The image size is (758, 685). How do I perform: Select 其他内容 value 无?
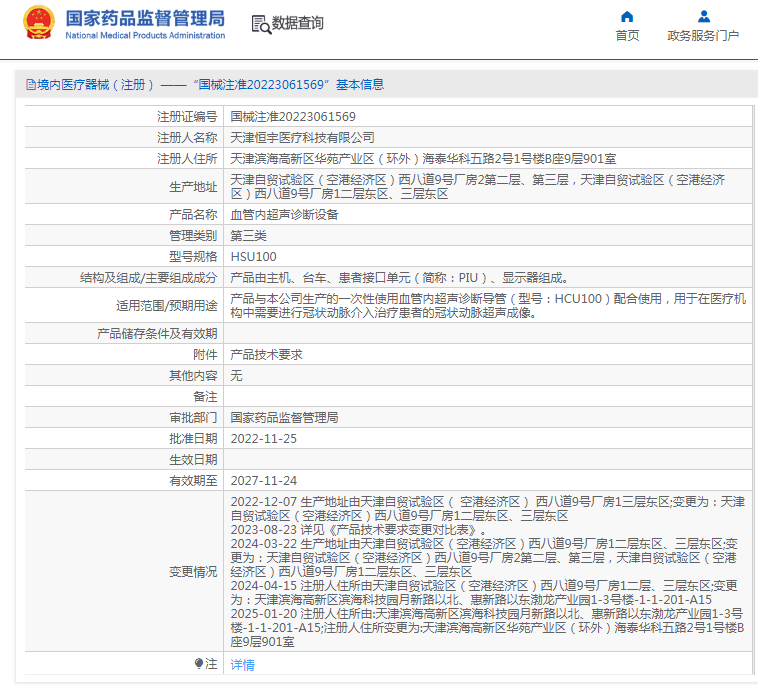pos(236,376)
